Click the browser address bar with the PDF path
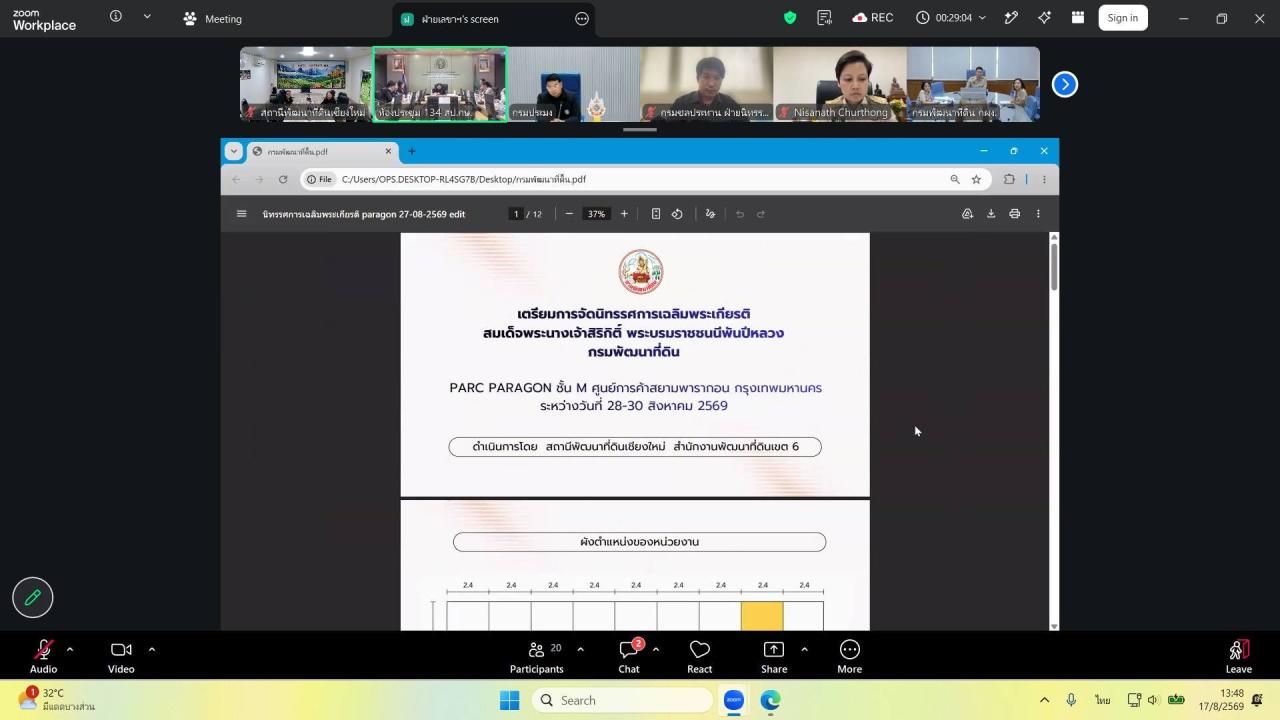This screenshot has height=720, width=1280. point(644,179)
